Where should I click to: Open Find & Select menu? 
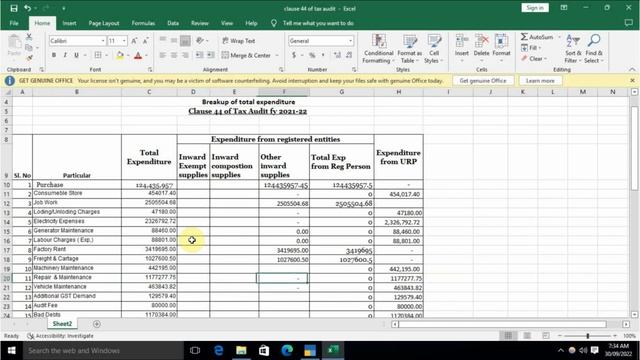(593, 49)
